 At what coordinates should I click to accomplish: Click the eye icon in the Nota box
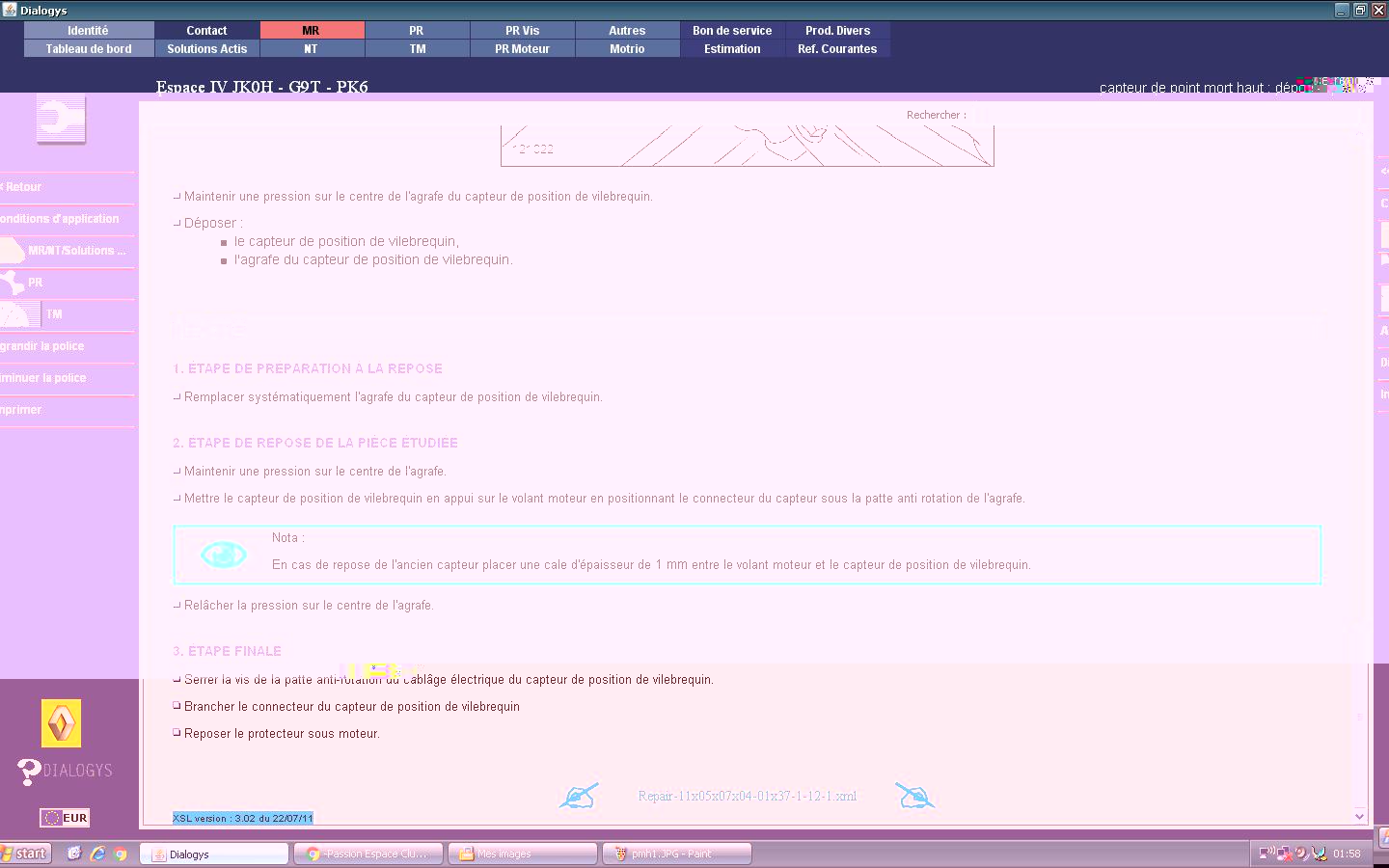tap(223, 555)
